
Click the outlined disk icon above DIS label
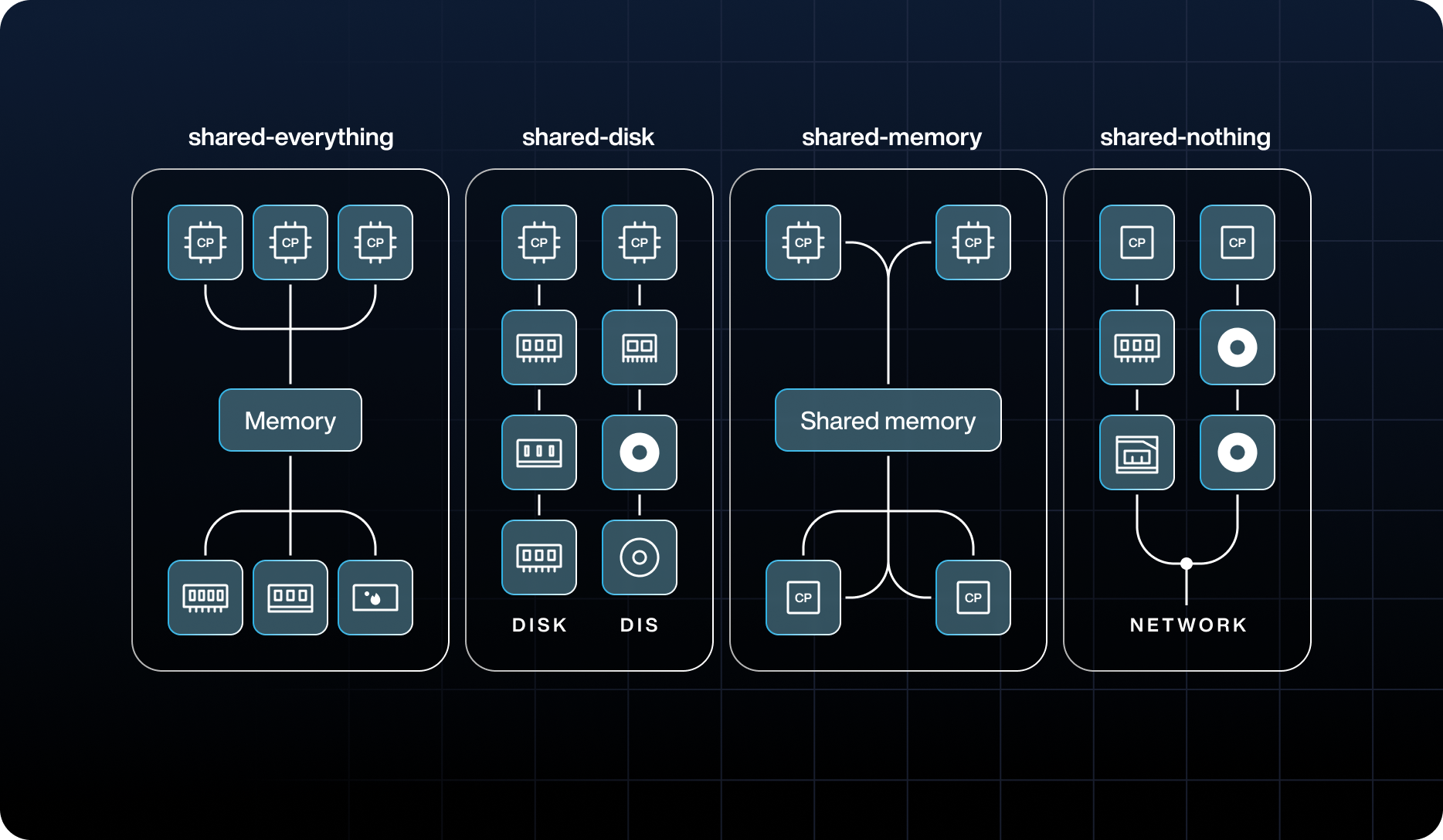[x=640, y=557]
